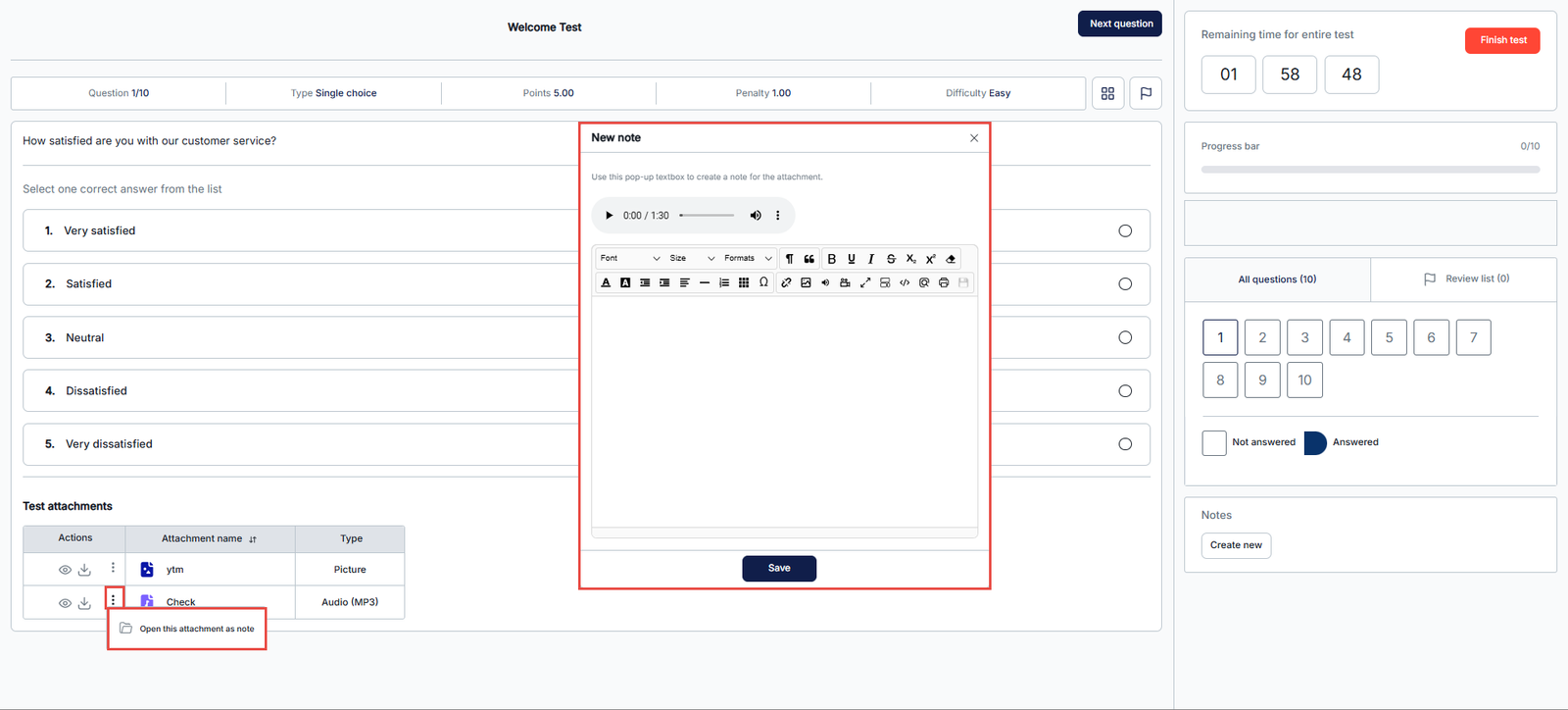
Task: Apply superscript formatting
Action: coord(930,259)
